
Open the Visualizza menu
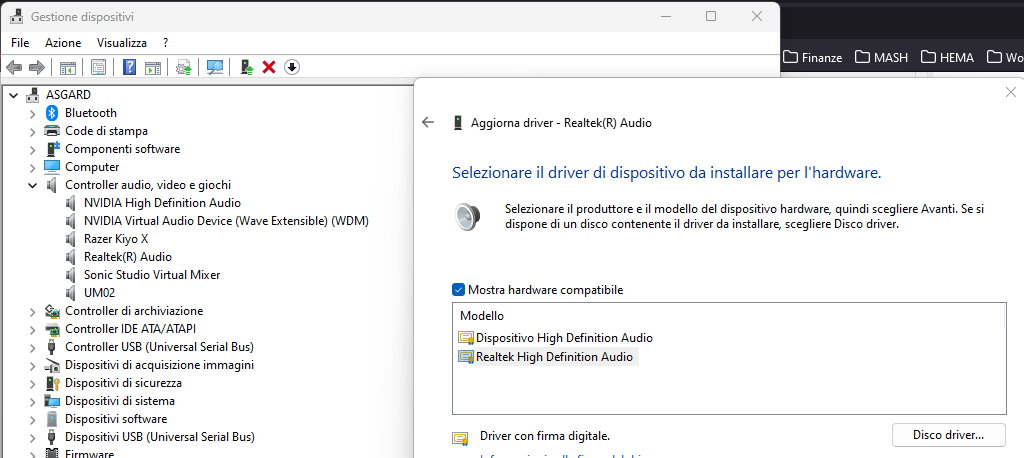click(x=122, y=43)
